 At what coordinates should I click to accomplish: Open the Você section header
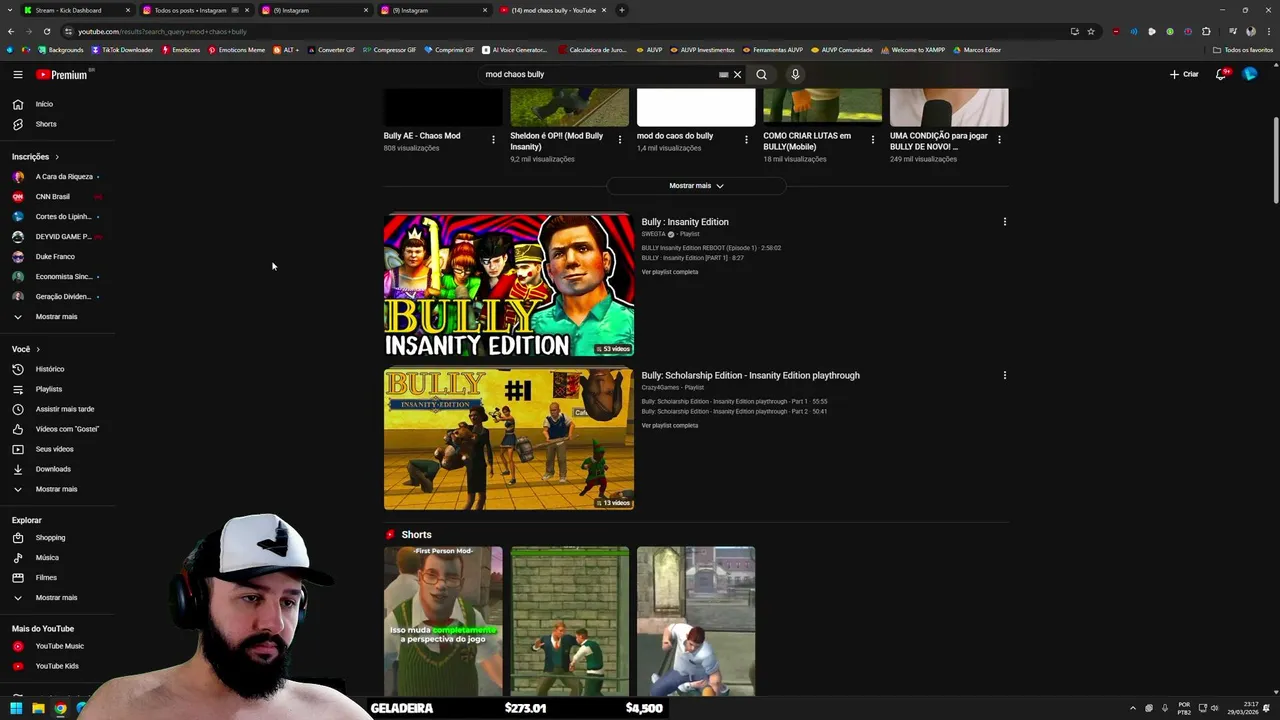pos(26,349)
